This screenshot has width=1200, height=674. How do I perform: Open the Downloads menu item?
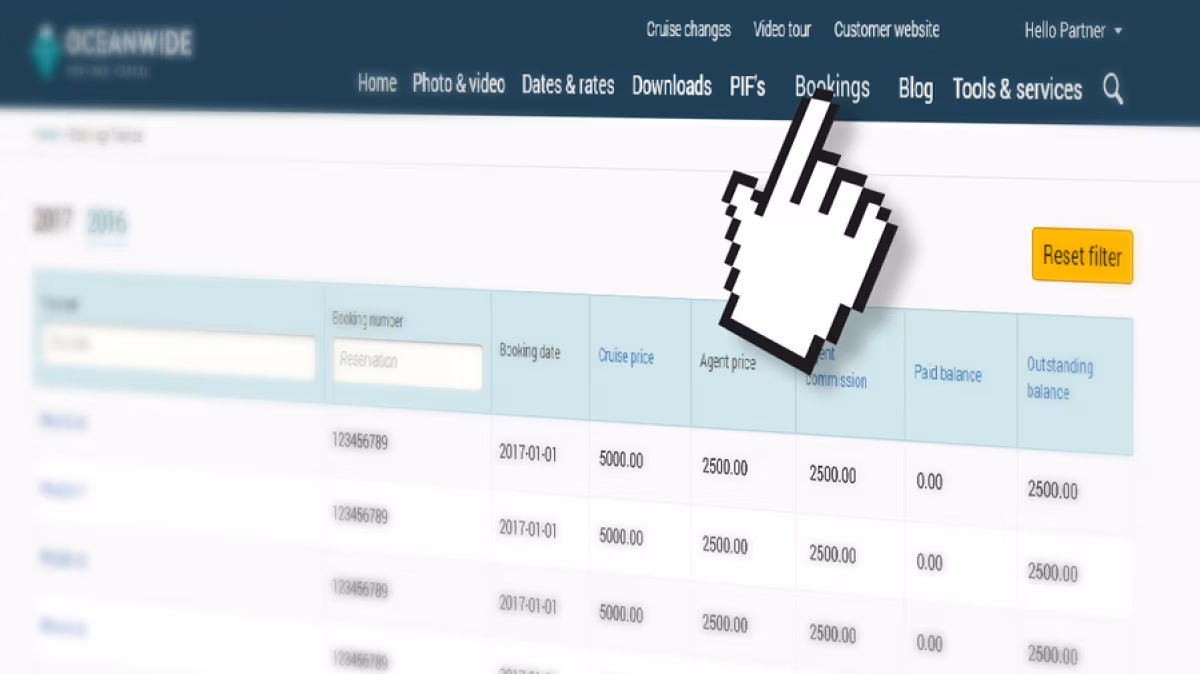point(671,86)
